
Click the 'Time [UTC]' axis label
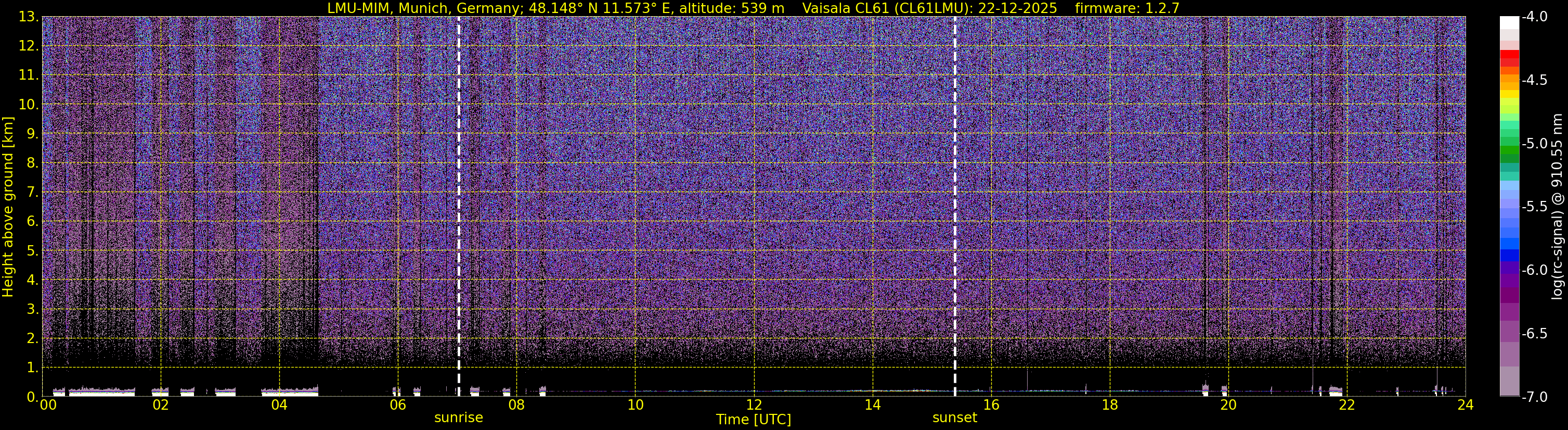coord(754,420)
